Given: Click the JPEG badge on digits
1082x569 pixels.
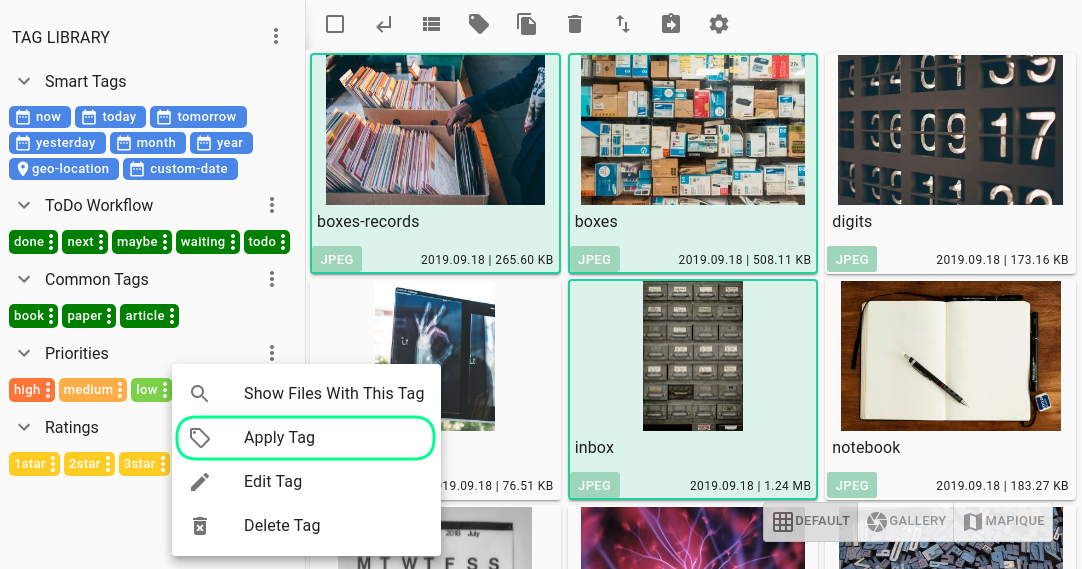Looking at the screenshot, I should tap(852, 260).
